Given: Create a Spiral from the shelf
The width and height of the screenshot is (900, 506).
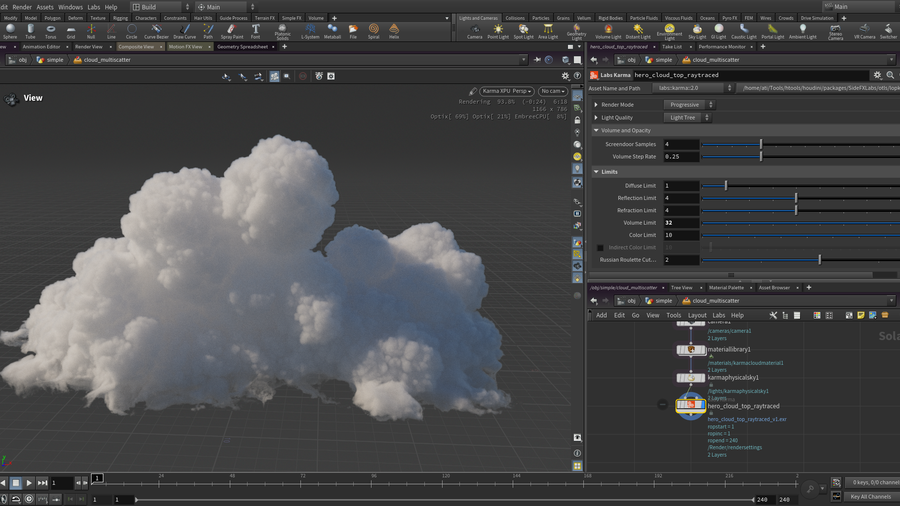Looking at the screenshot, I should pyautogui.click(x=374, y=31).
